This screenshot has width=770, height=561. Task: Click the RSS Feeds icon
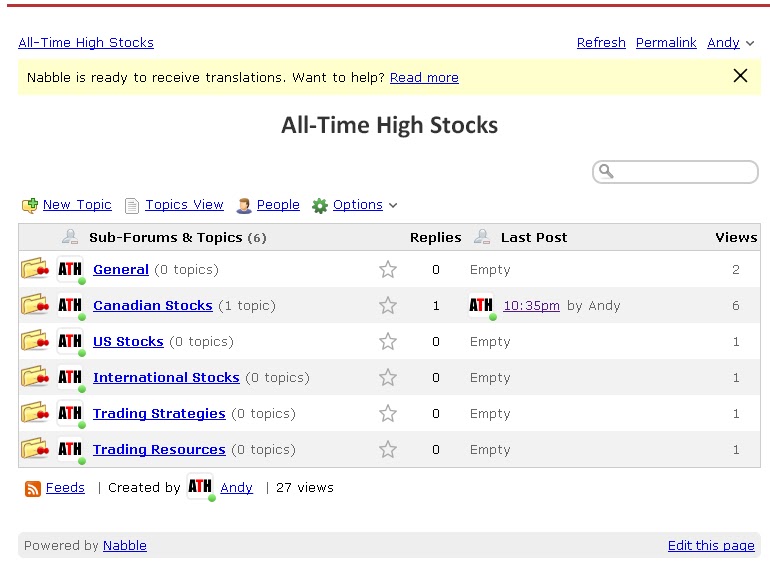pyautogui.click(x=33, y=489)
